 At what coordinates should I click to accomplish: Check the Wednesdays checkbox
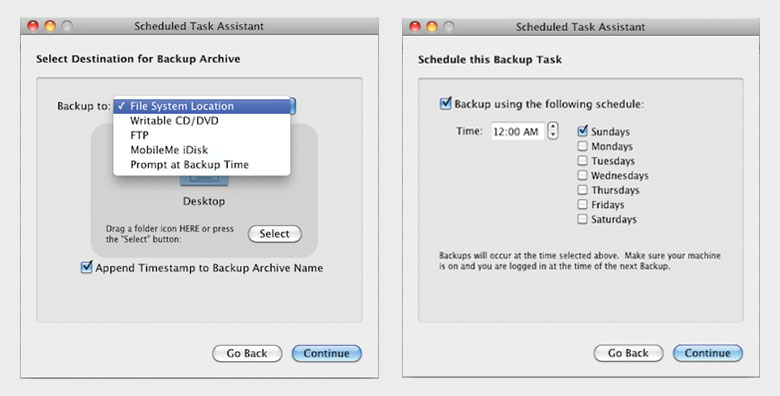(583, 175)
